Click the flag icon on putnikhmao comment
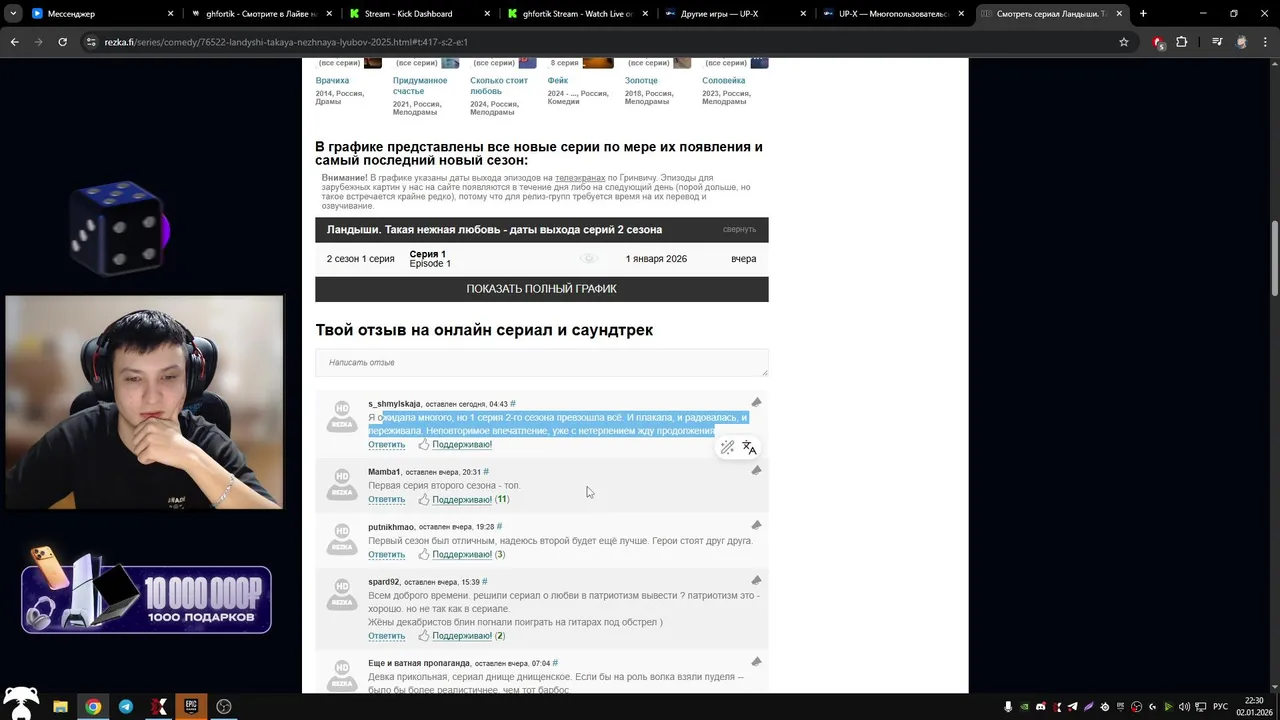This screenshot has width=1280, height=720. pyautogui.click(x=756, y=525)
